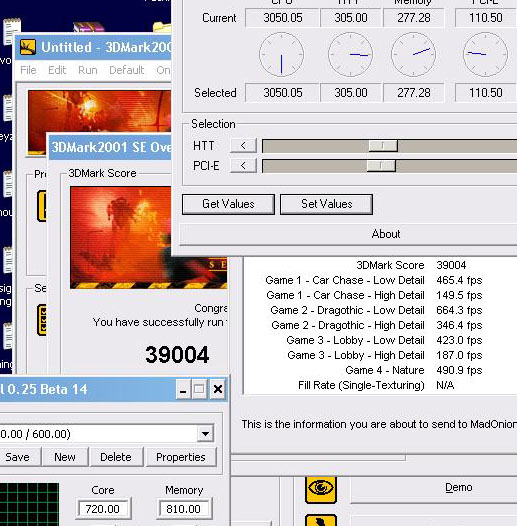
Task: Open the Default menu
Action: pos(126,70)
